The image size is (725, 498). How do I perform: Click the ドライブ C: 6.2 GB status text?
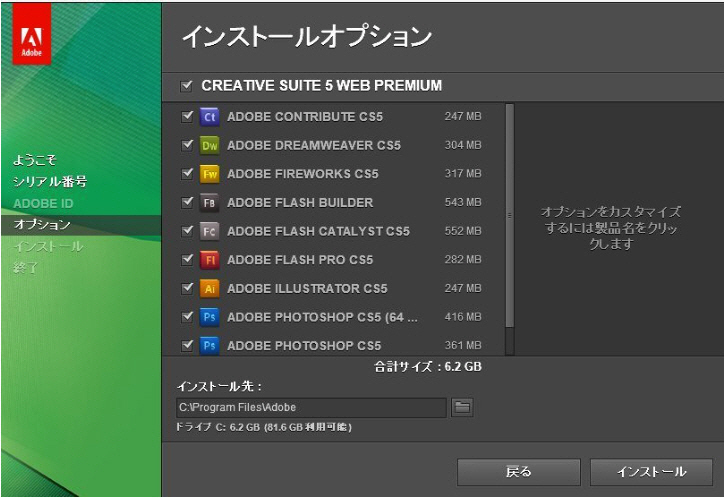[264, 427]
